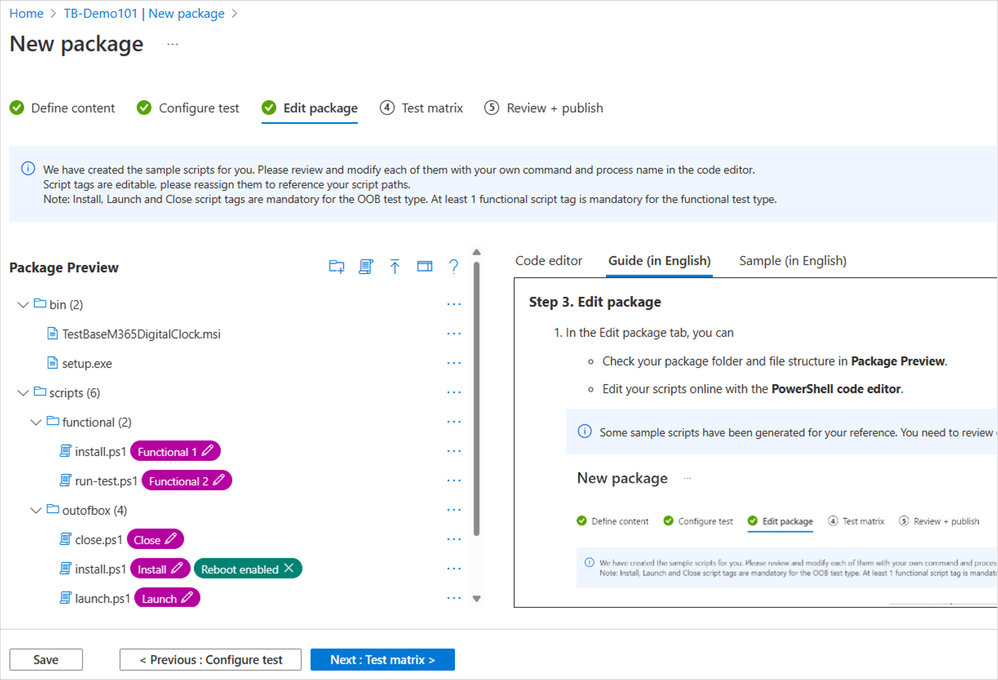Click the Reboot enabled tag label
The height and width of the screenshot is (680, 998).
(240, 569)
